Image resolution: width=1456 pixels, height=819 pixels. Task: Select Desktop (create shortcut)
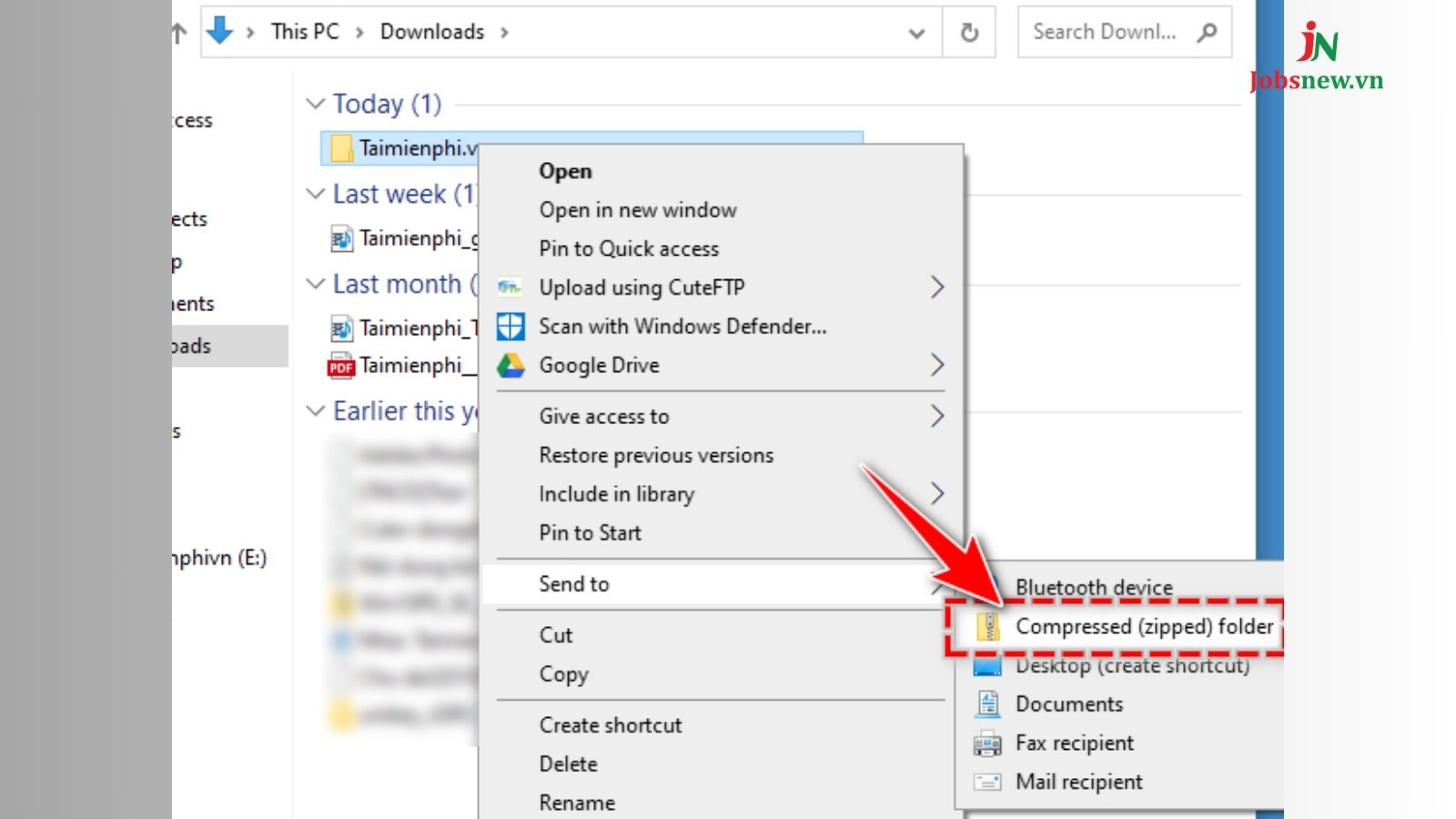point(1133,666)
